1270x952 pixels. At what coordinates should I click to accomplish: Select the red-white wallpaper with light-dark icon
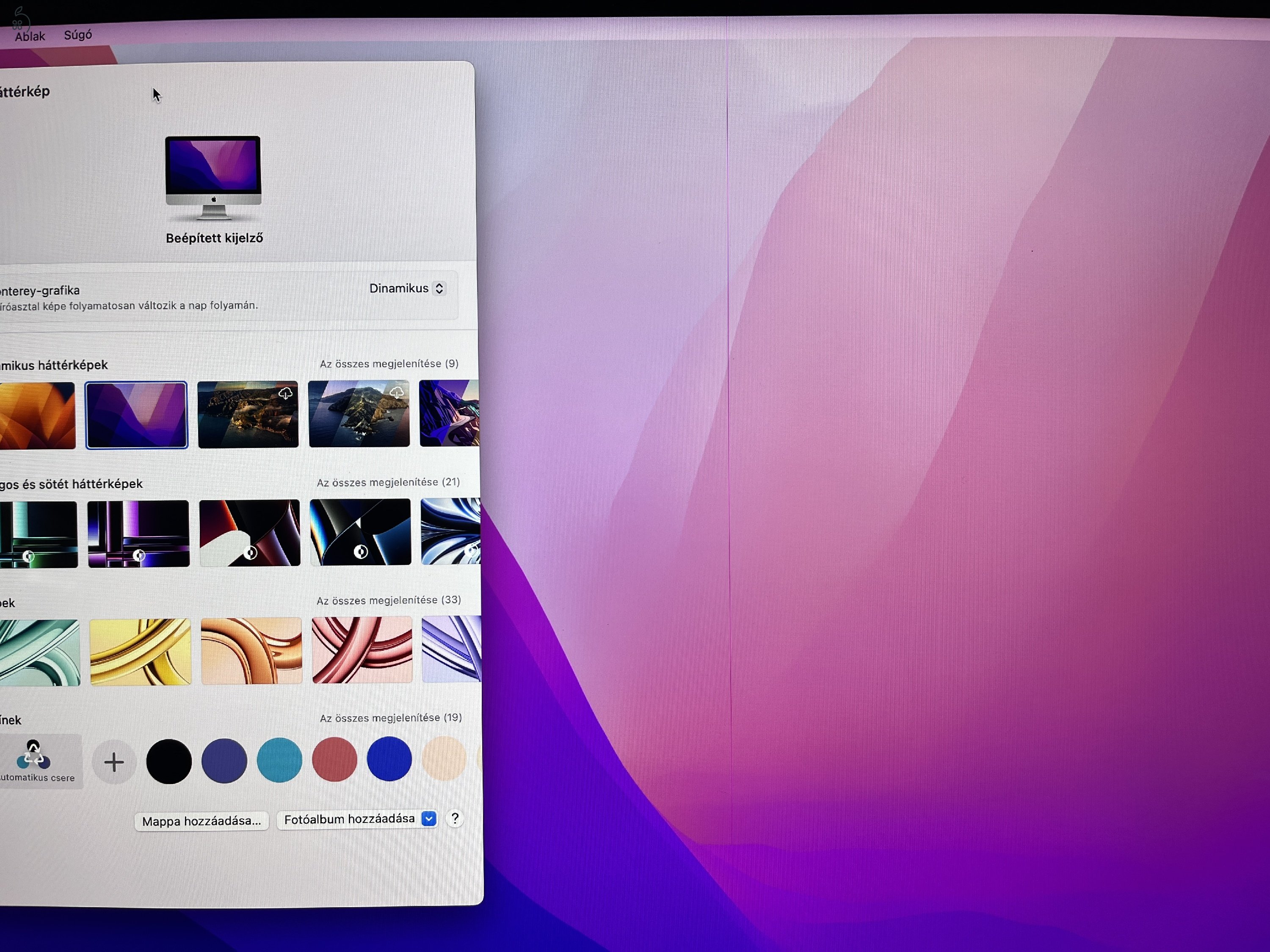pos(250,533)
